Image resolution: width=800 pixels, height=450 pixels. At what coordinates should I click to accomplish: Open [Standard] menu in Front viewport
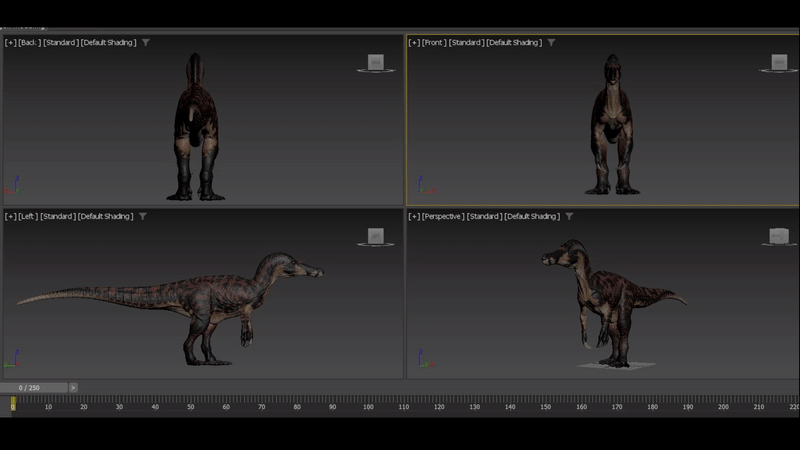[x=466, y=42]
